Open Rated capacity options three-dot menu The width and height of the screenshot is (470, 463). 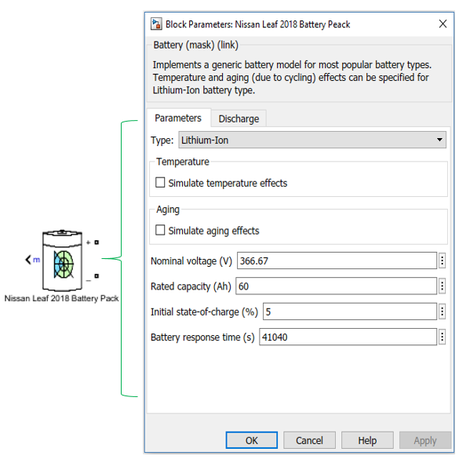[x=442, y=286]
